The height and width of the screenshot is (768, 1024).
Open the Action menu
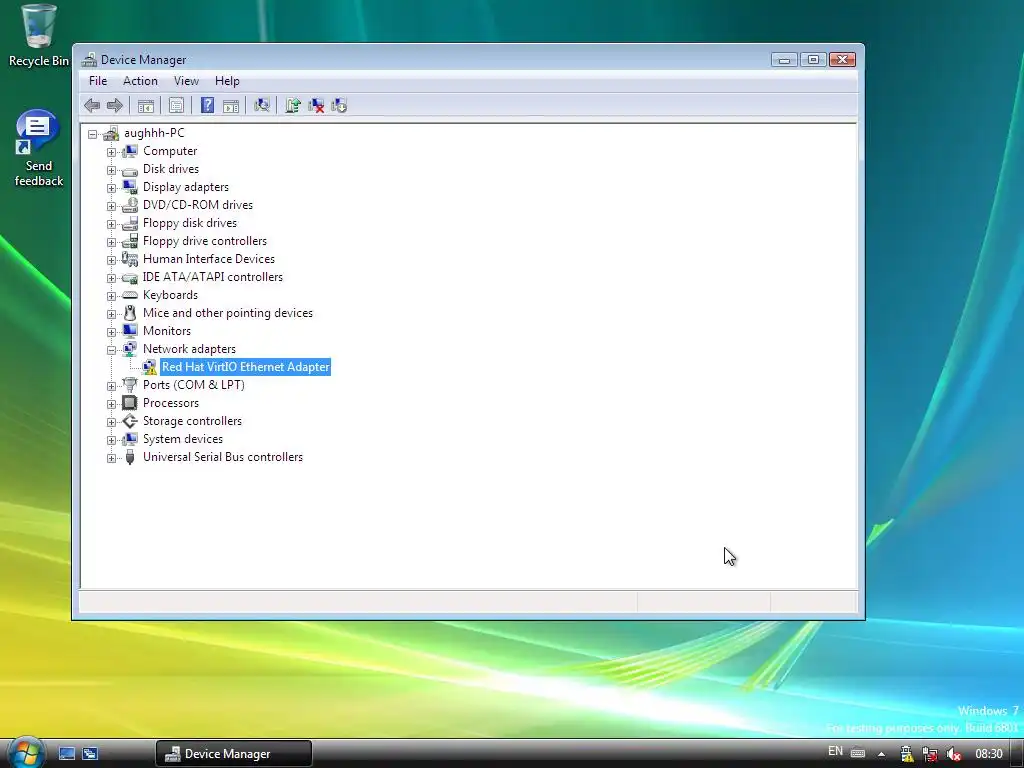tap(140, 81)
